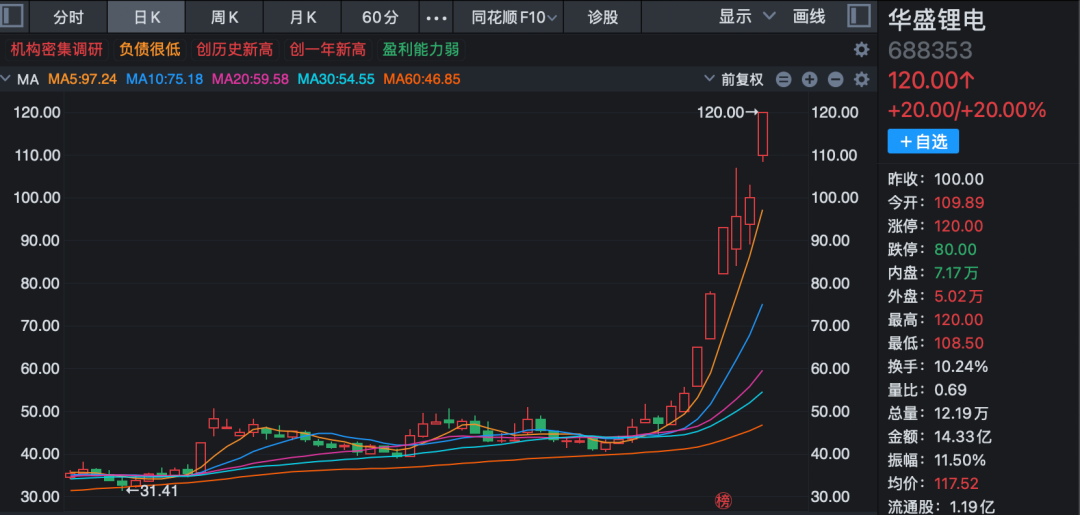Open 画线 drawing tools

click(809, 17)
